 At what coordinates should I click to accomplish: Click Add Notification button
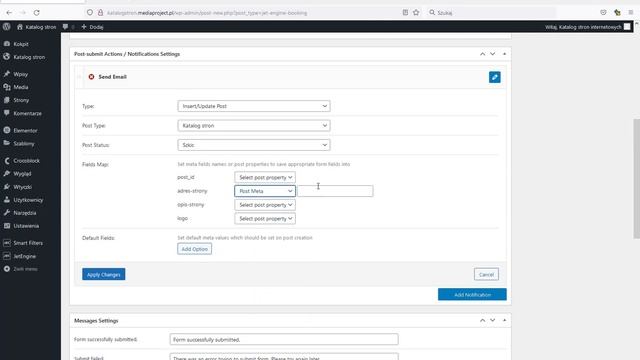[x=472, y=294]
